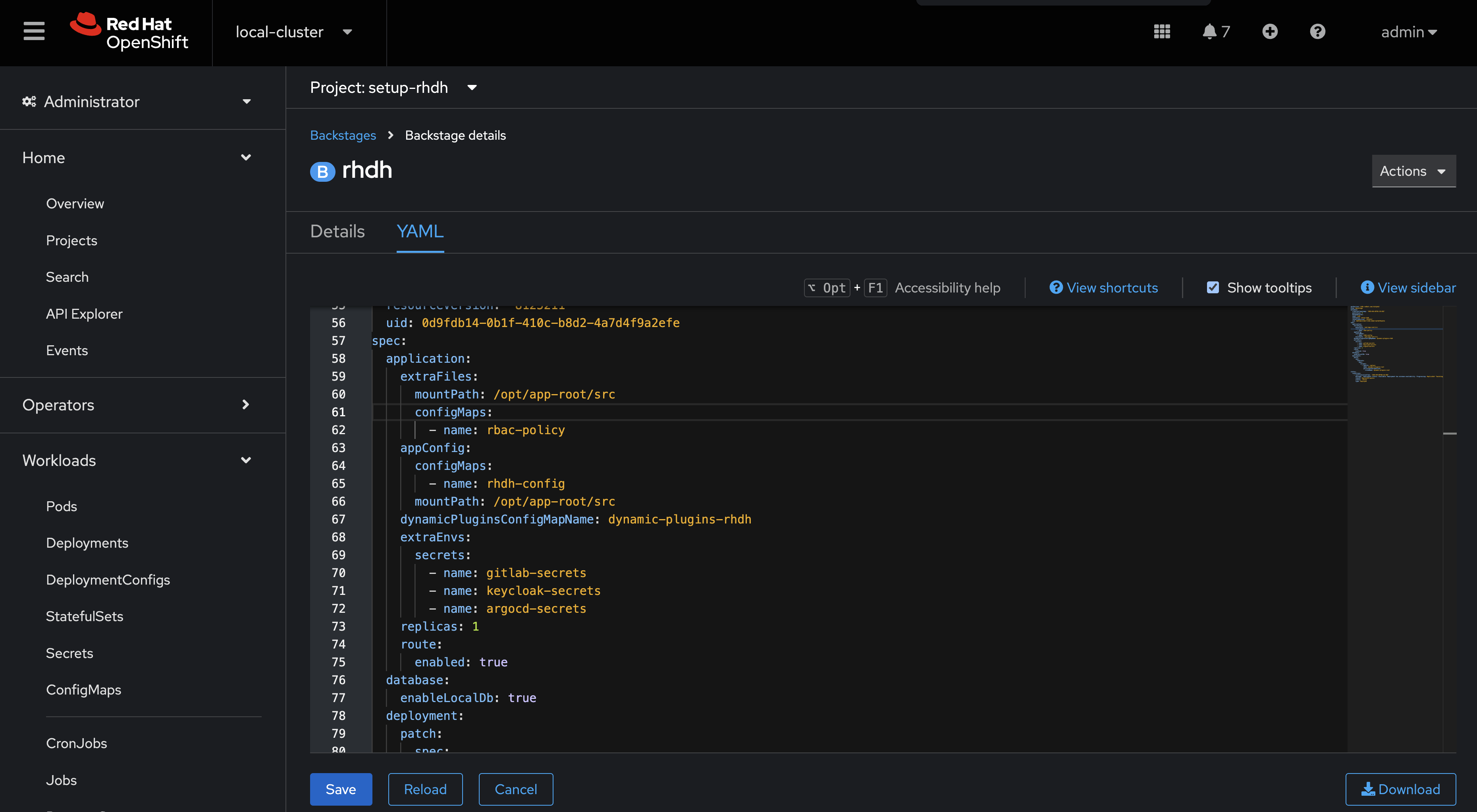Click the editor vertical scrollbar marker
The image size is (1477, 812).
click(1450, 434)
